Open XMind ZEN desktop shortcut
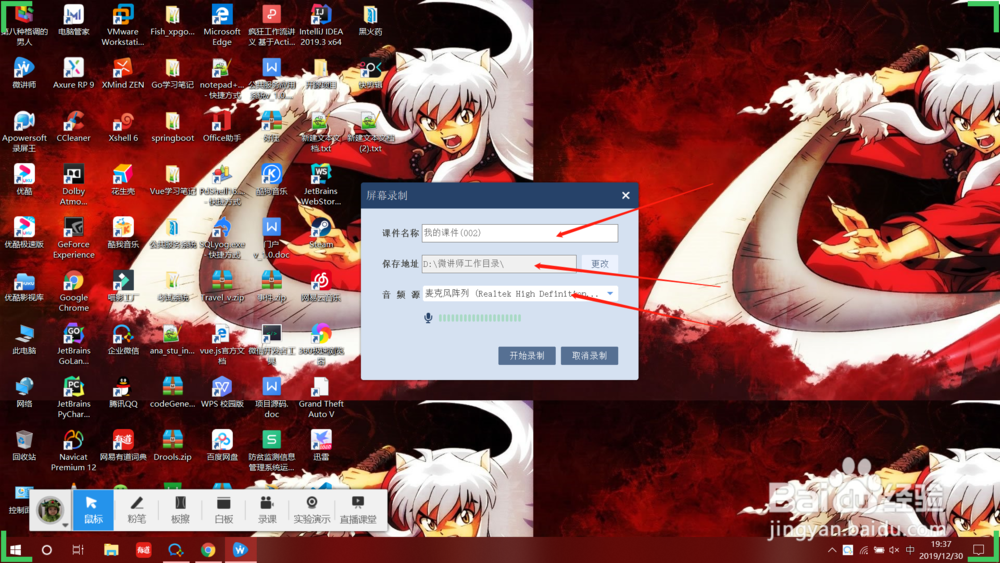Image resolution: width=1000 pixels, height=563 pixels. tap(122, 73)
